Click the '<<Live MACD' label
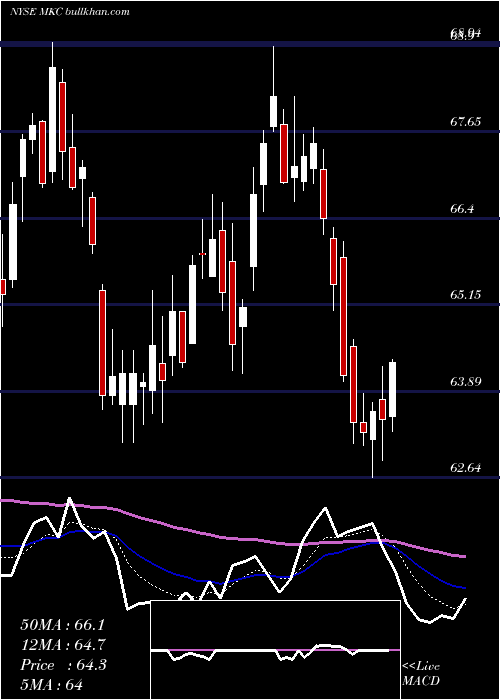The width and height of the screenshot is (500, 700). tap(421, 673)
